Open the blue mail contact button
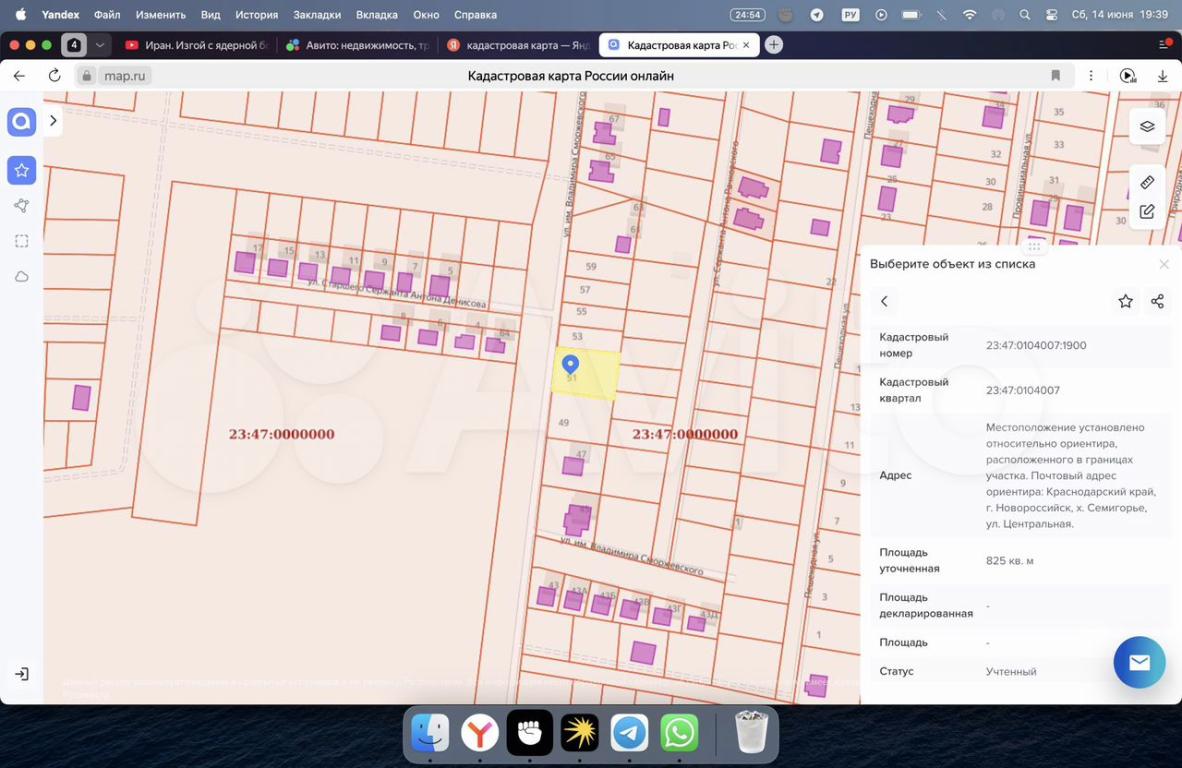 pyautogui.click(x=1139, y=662)
